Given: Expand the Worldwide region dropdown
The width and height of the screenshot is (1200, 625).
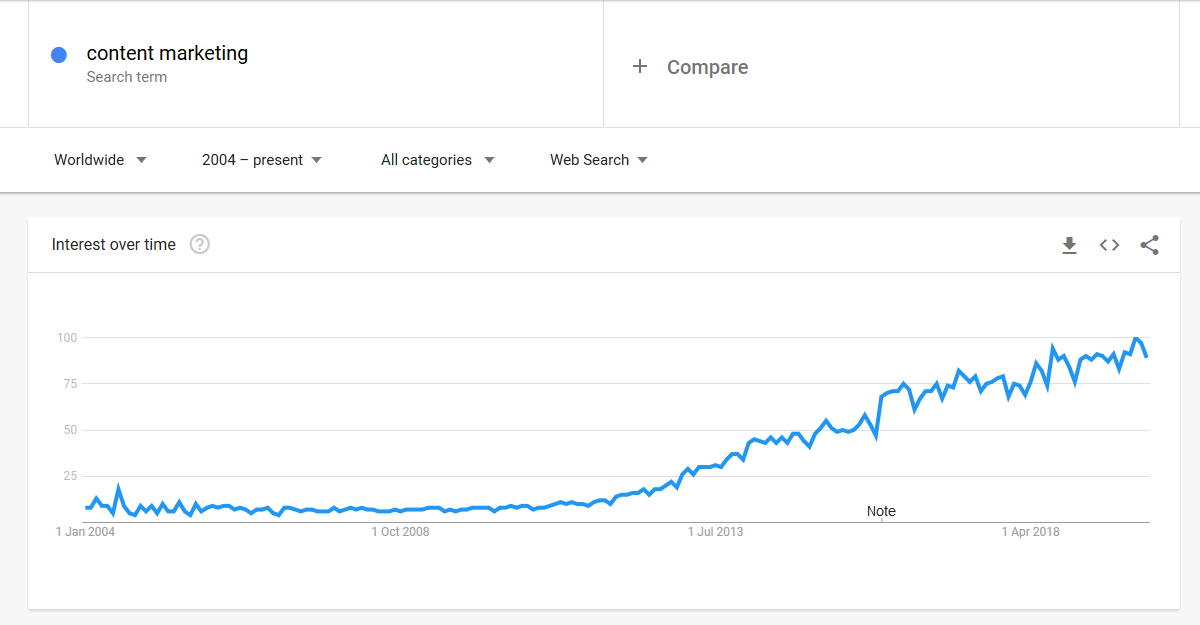Looking at the screenshot, I should point(100,160).
